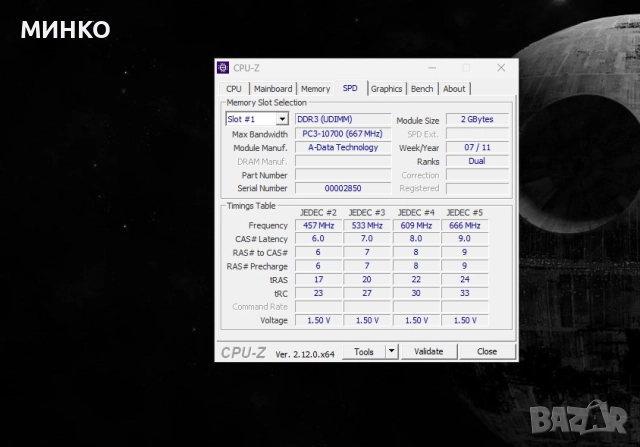Click the Module Size 2 GBytes field
The width and height of the screenshot is (640, 447).
(x=476, y=119)
